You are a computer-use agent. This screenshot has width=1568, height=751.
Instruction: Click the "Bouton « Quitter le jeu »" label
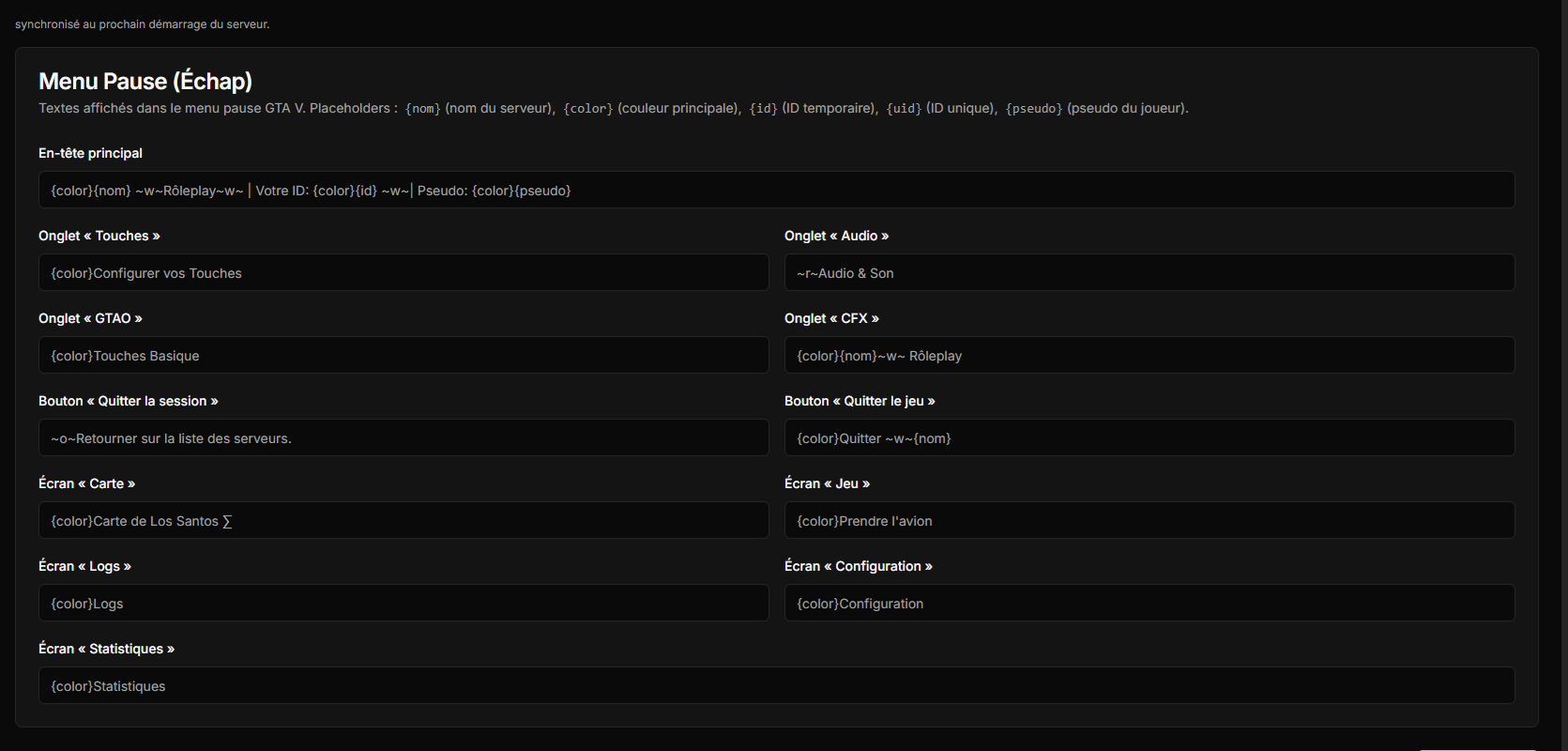click(x=860, y=401)
